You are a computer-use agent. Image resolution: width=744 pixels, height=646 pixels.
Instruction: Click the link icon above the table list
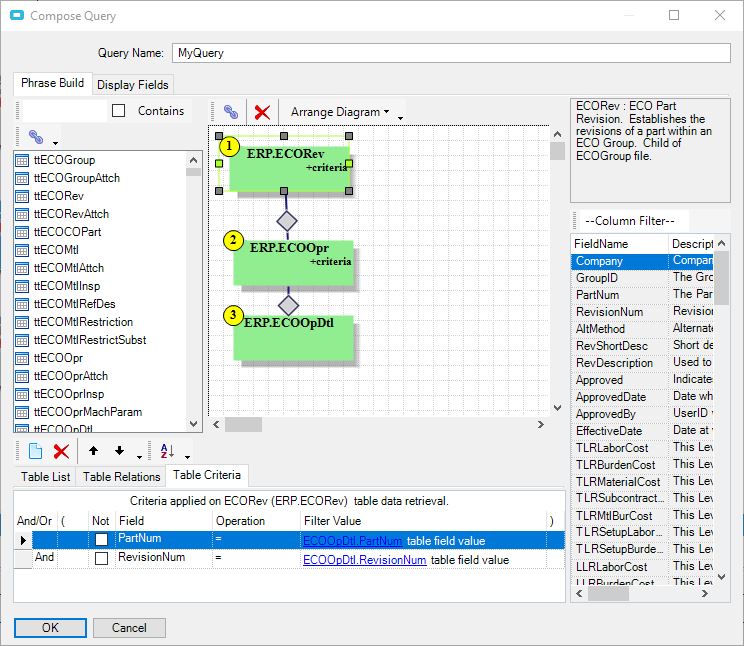point(35,137)
